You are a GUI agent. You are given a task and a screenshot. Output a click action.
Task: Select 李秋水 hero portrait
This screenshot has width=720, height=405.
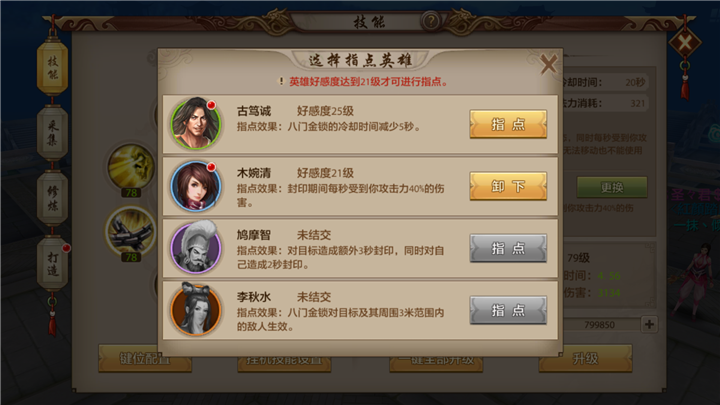click(196, 309)
